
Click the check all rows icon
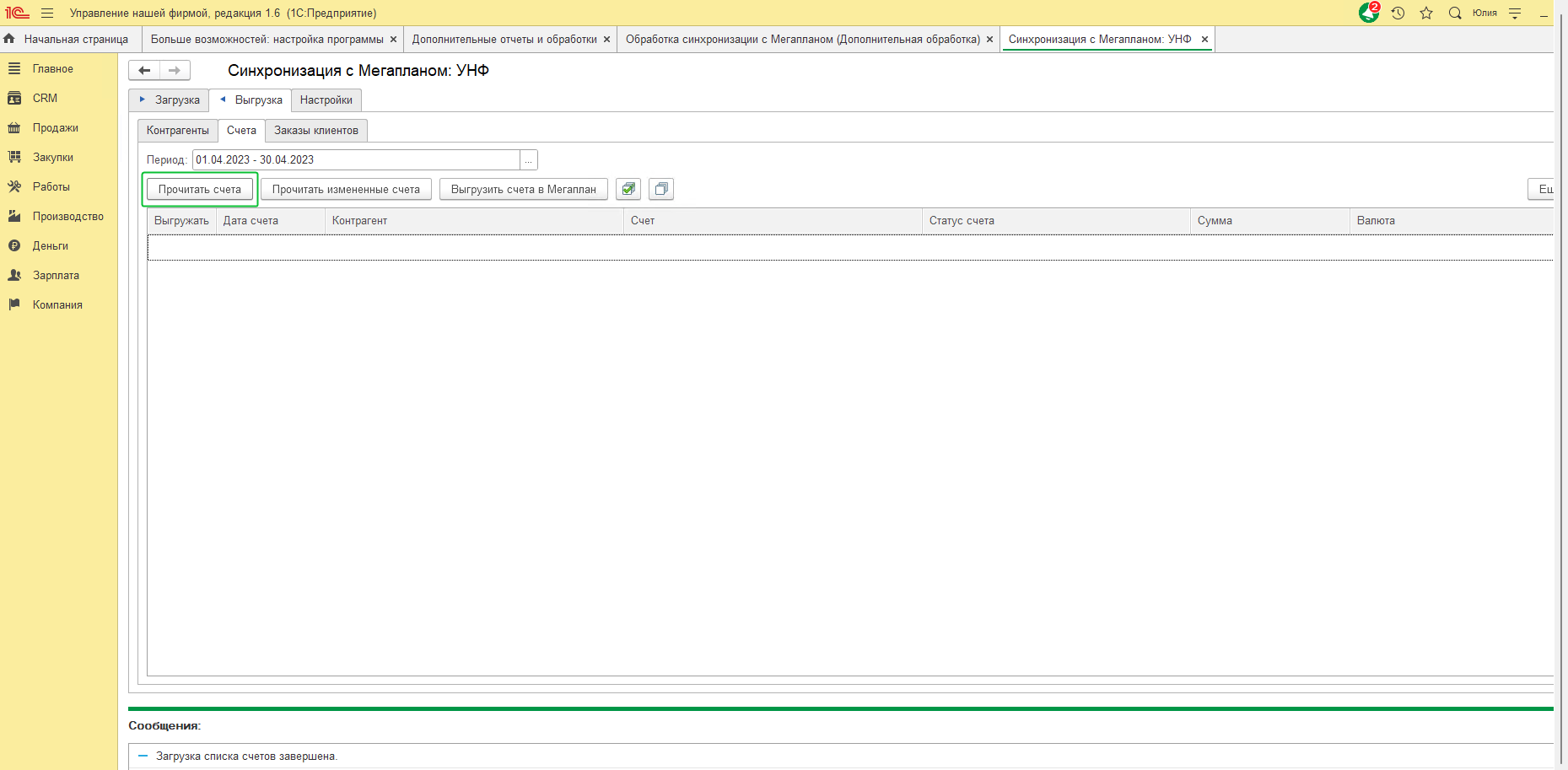[628, 189]
